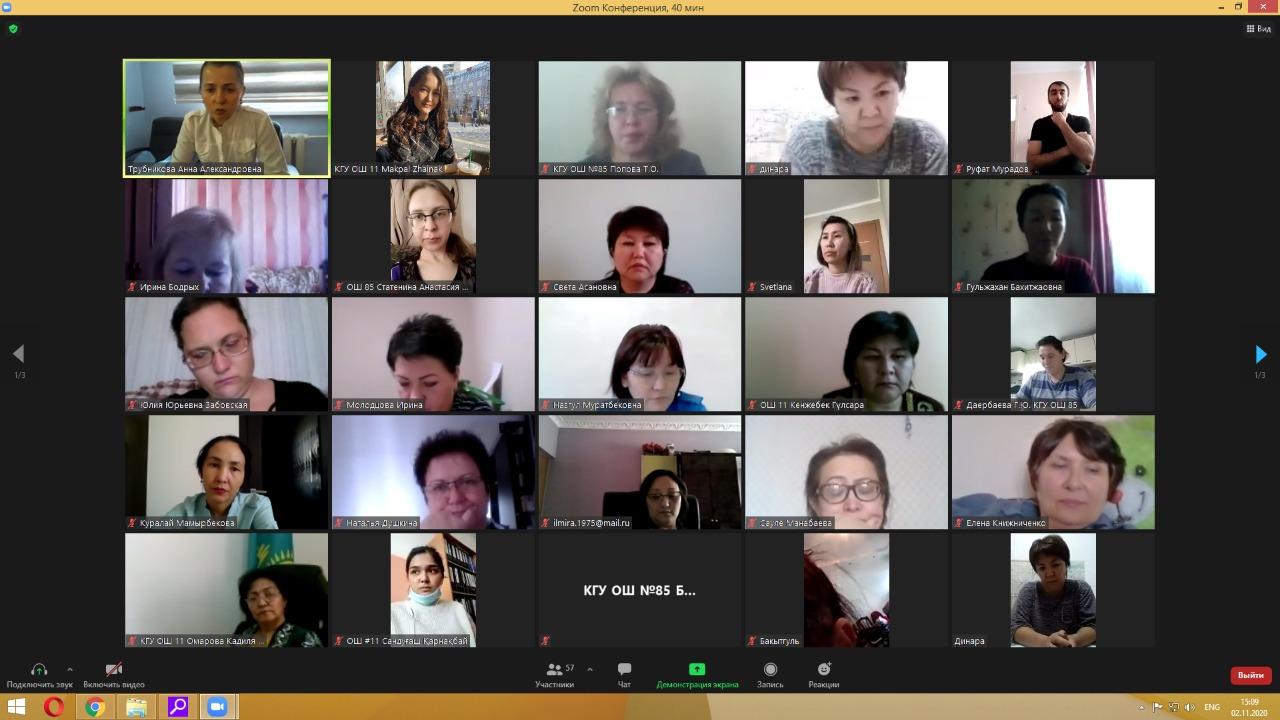Open the Chat (Чат) panel
Image resolution: width=1280 pixels, height=720 pixels.
[x=624, y=675]
